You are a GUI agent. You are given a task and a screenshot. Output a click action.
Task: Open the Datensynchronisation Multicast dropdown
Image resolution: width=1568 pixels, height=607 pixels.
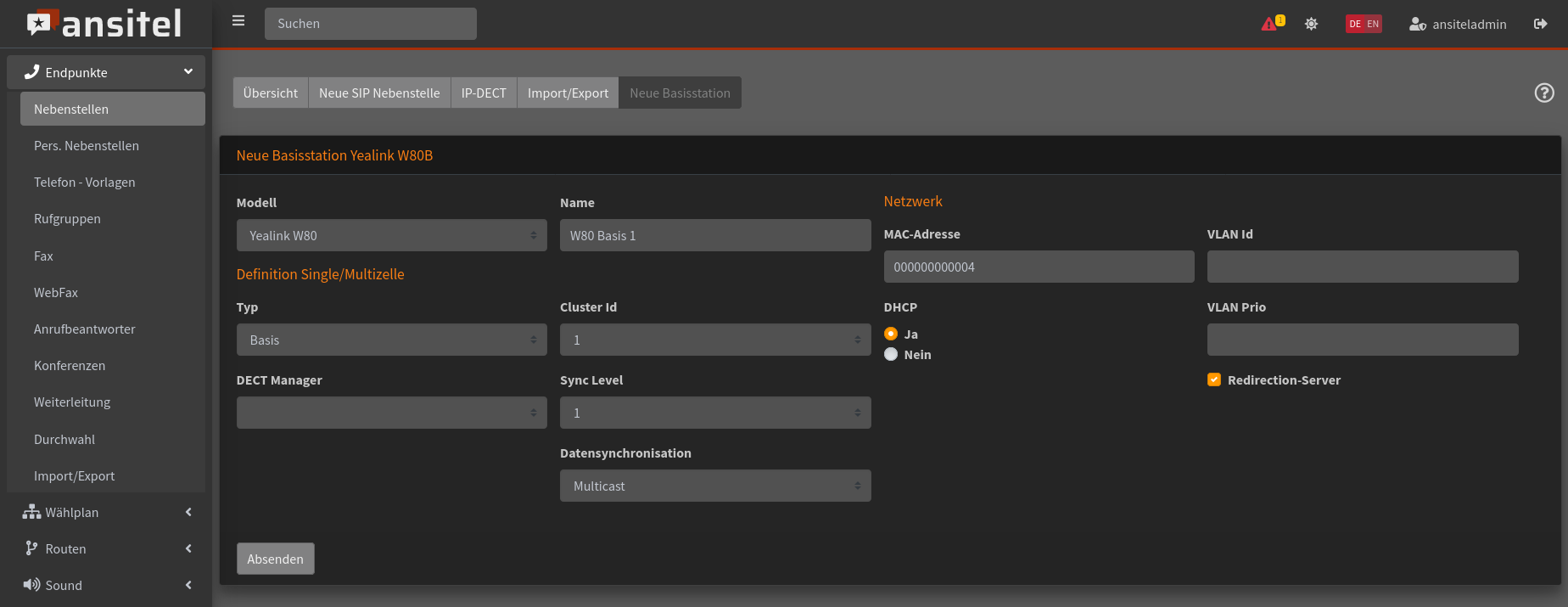(714, 486)
